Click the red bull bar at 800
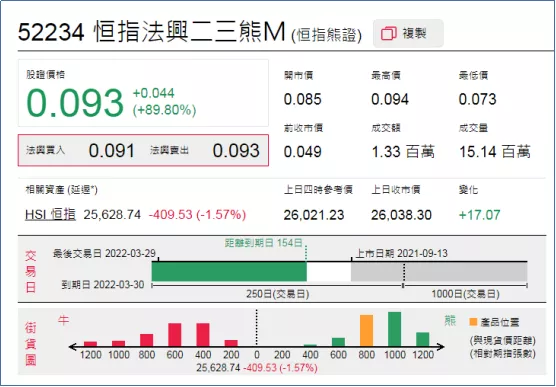 pos(147,340)
